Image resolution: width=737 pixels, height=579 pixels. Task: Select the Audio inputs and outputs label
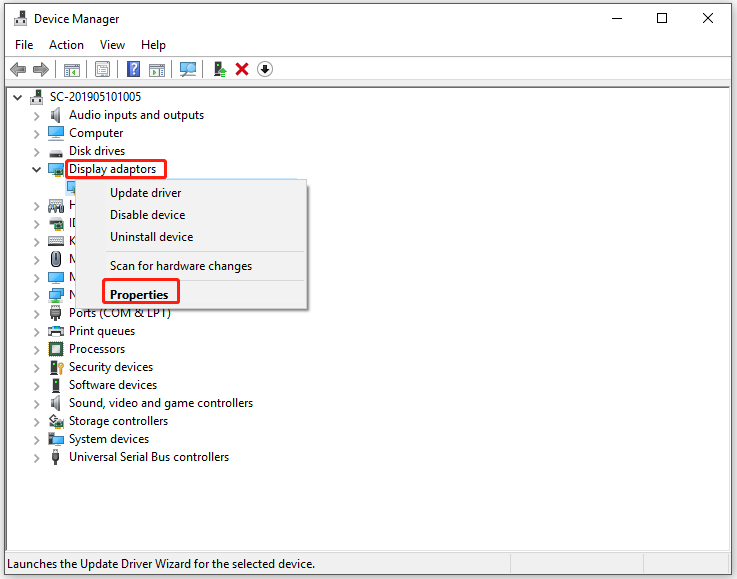click(136, 115)
